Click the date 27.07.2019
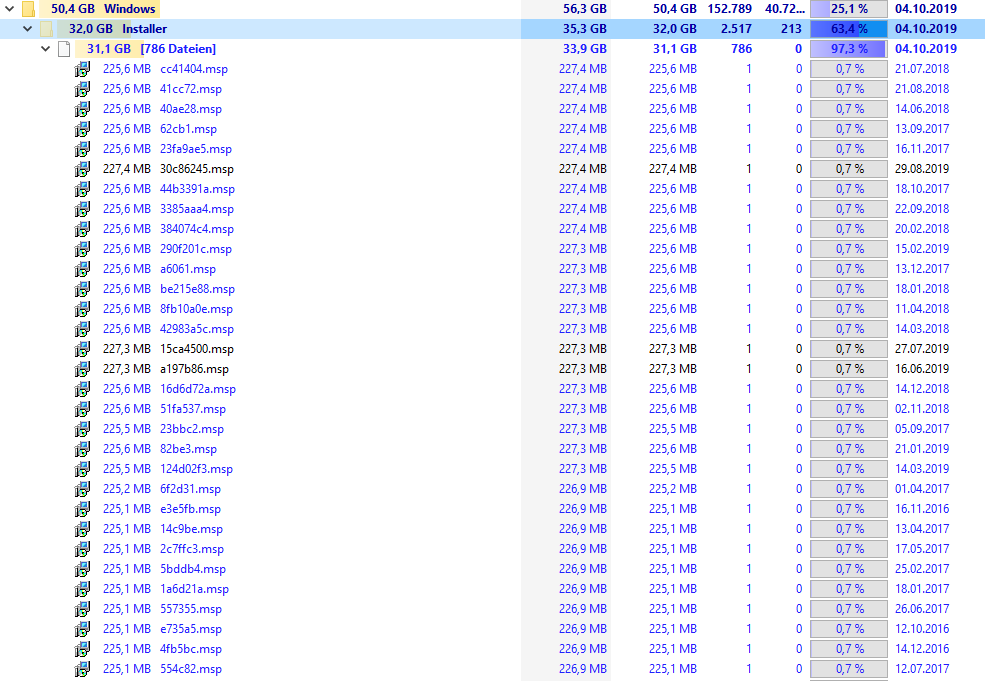The height and width of the screenshot is (681, 990). click(922, 349)
